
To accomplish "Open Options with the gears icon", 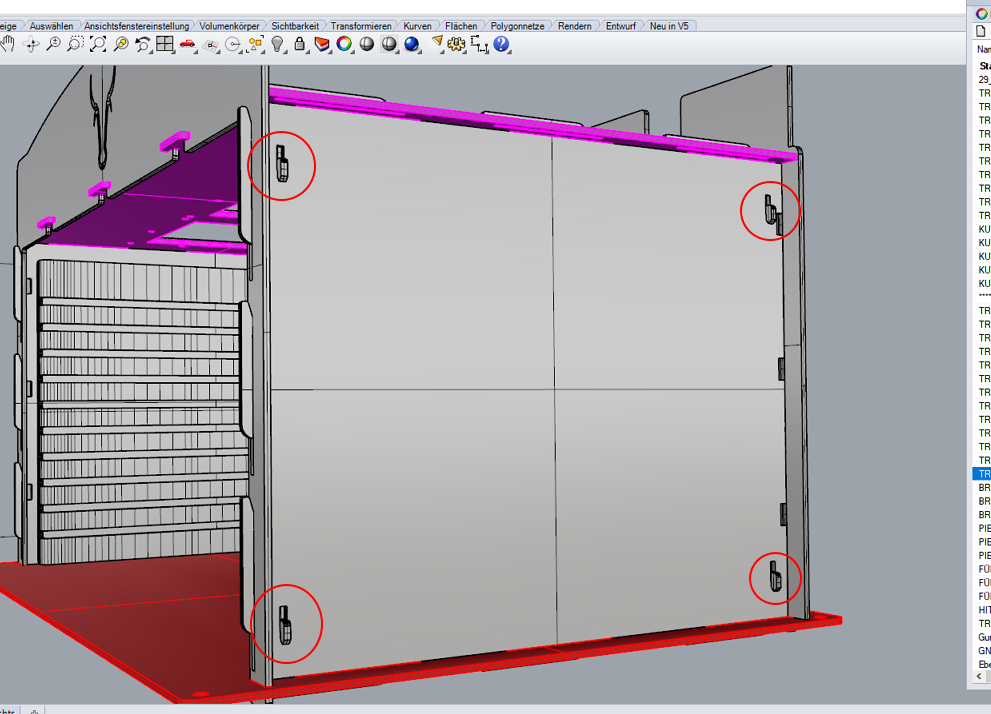I will click(x=457, y=44).
